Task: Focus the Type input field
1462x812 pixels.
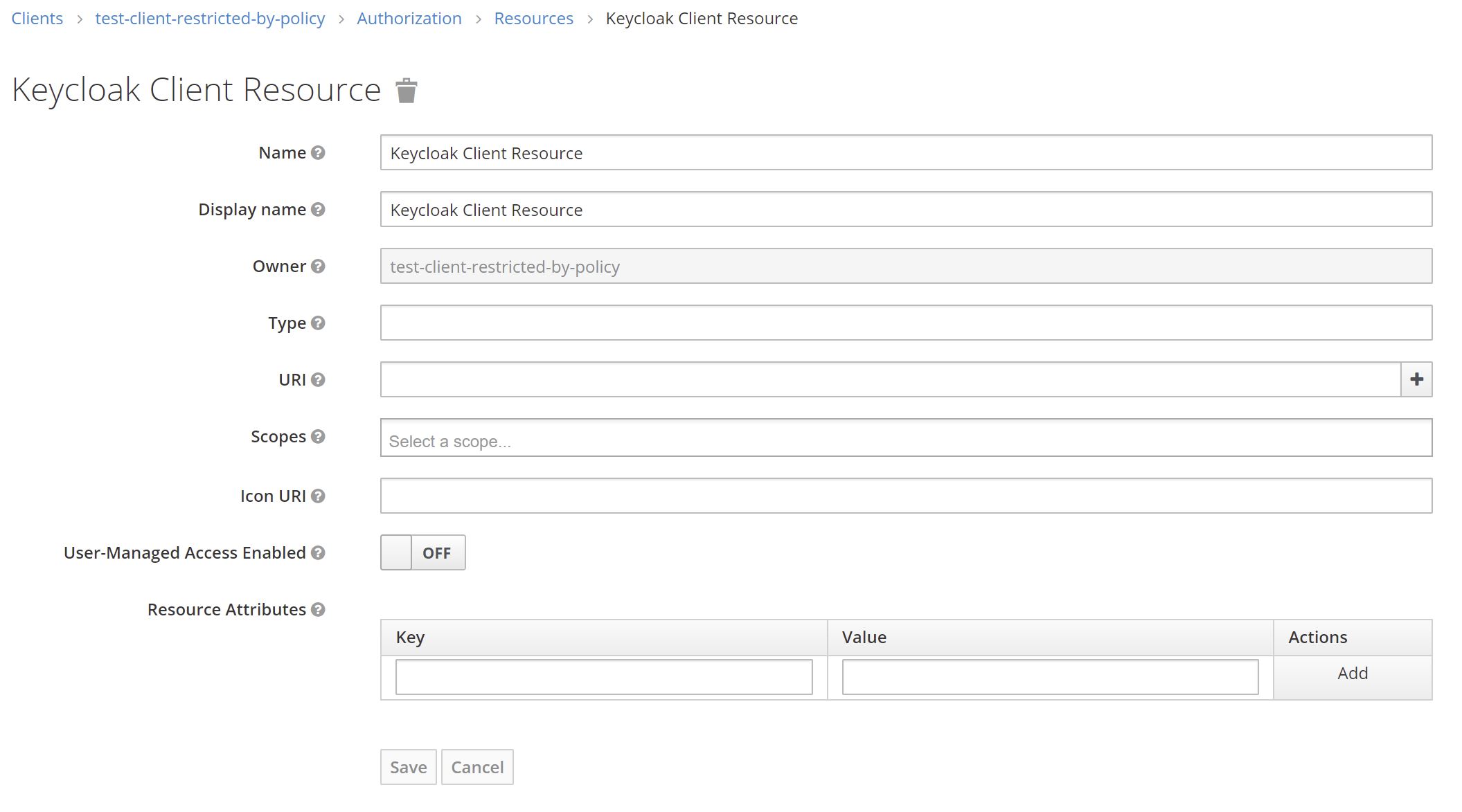Action: click(x=906, y=323)
